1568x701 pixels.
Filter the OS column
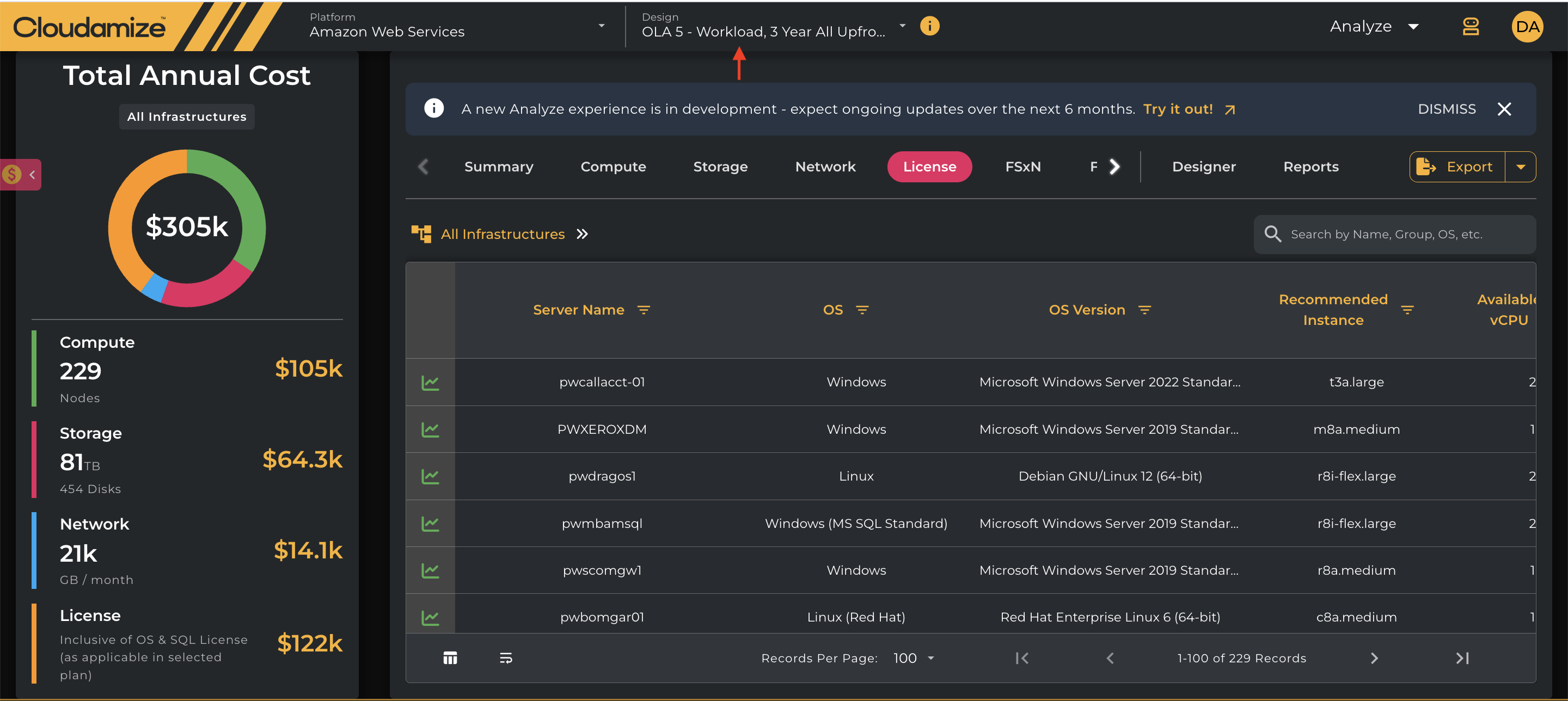coord(862,310)
